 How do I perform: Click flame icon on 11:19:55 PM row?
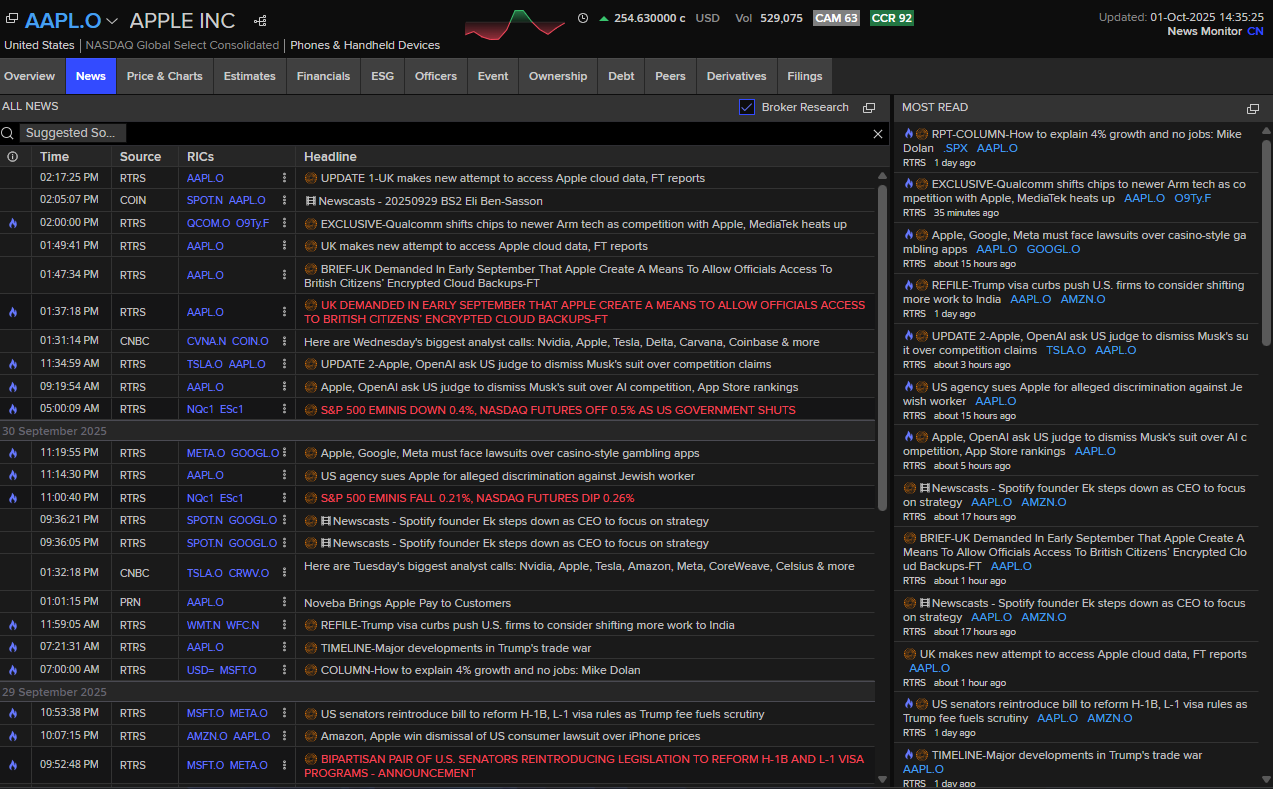[13, 453]
